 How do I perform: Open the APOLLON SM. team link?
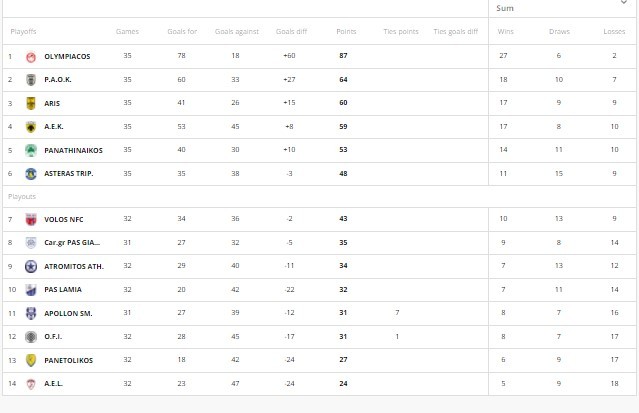click(68, 314)
